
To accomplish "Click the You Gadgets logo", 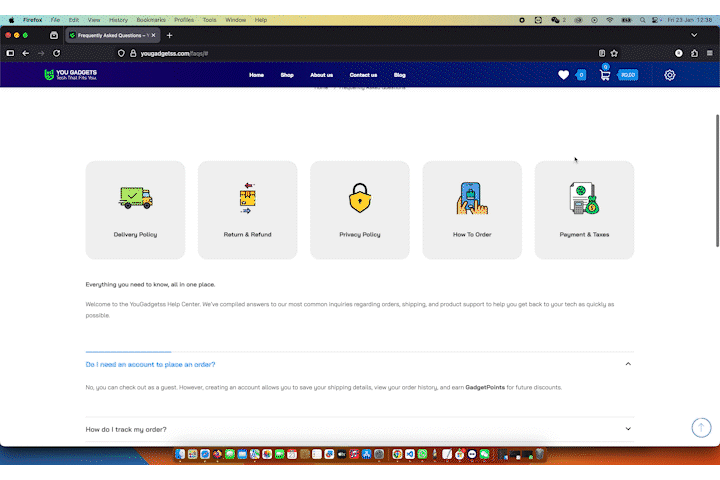I will coord(71,75).
